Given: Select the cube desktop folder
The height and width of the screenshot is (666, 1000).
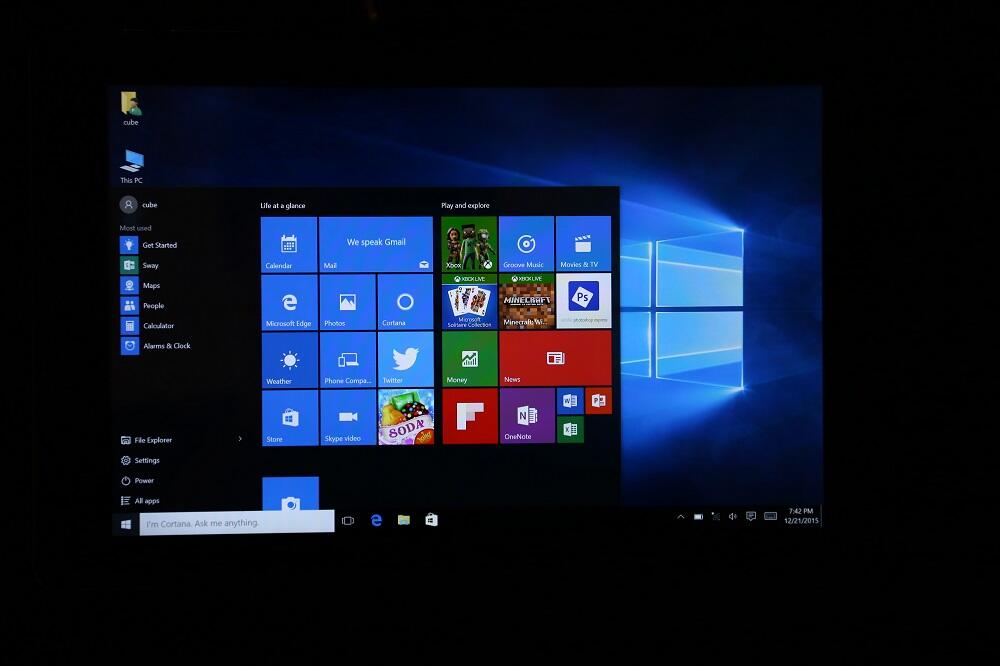Looking at the screenshot, I should coord(131,108).
